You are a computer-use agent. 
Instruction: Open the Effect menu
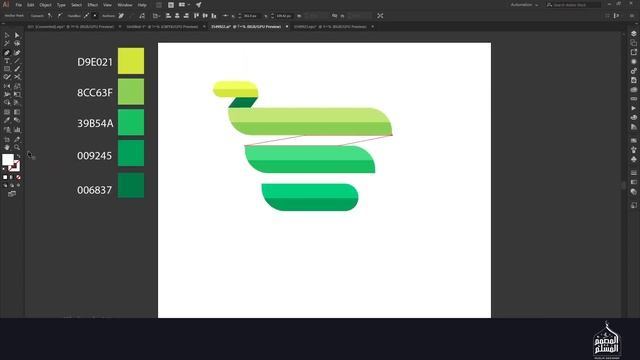[x=93, y=5]
